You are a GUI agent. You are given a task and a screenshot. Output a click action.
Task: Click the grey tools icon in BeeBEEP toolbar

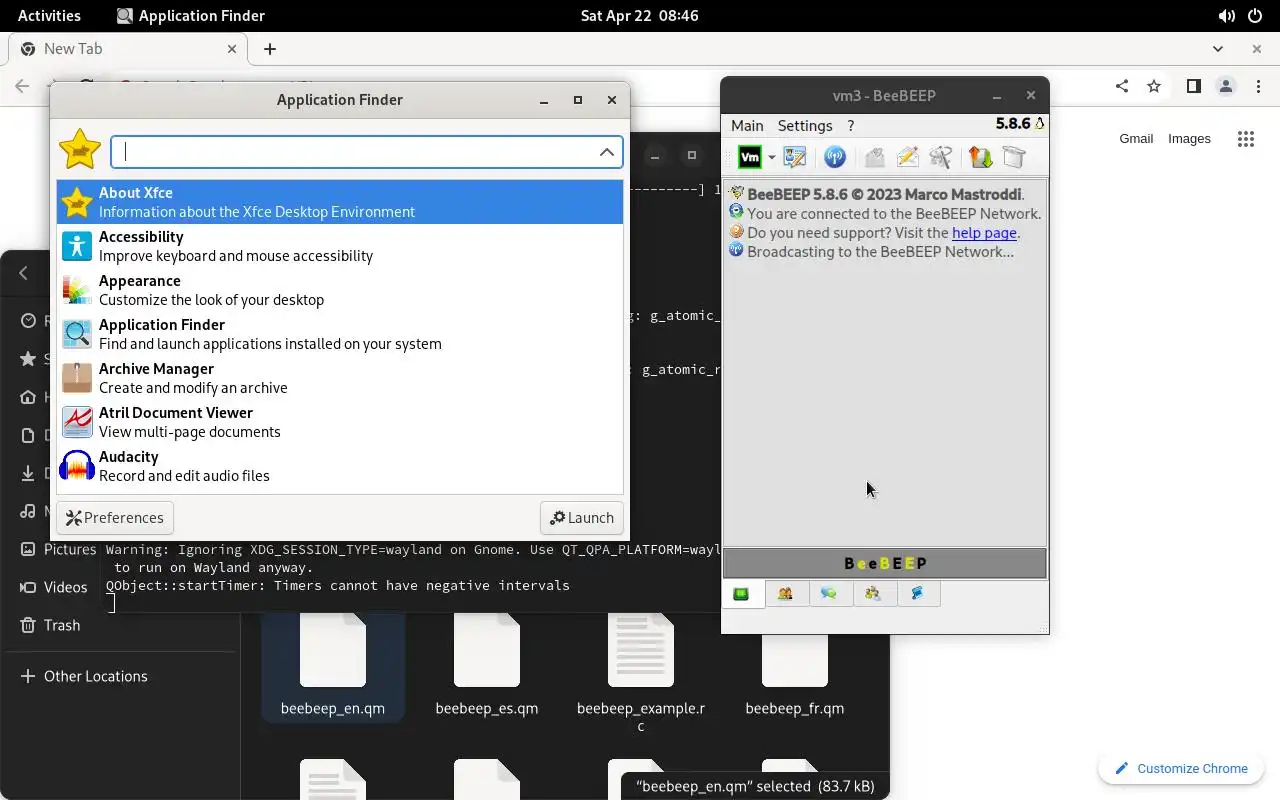click(941, 157)
